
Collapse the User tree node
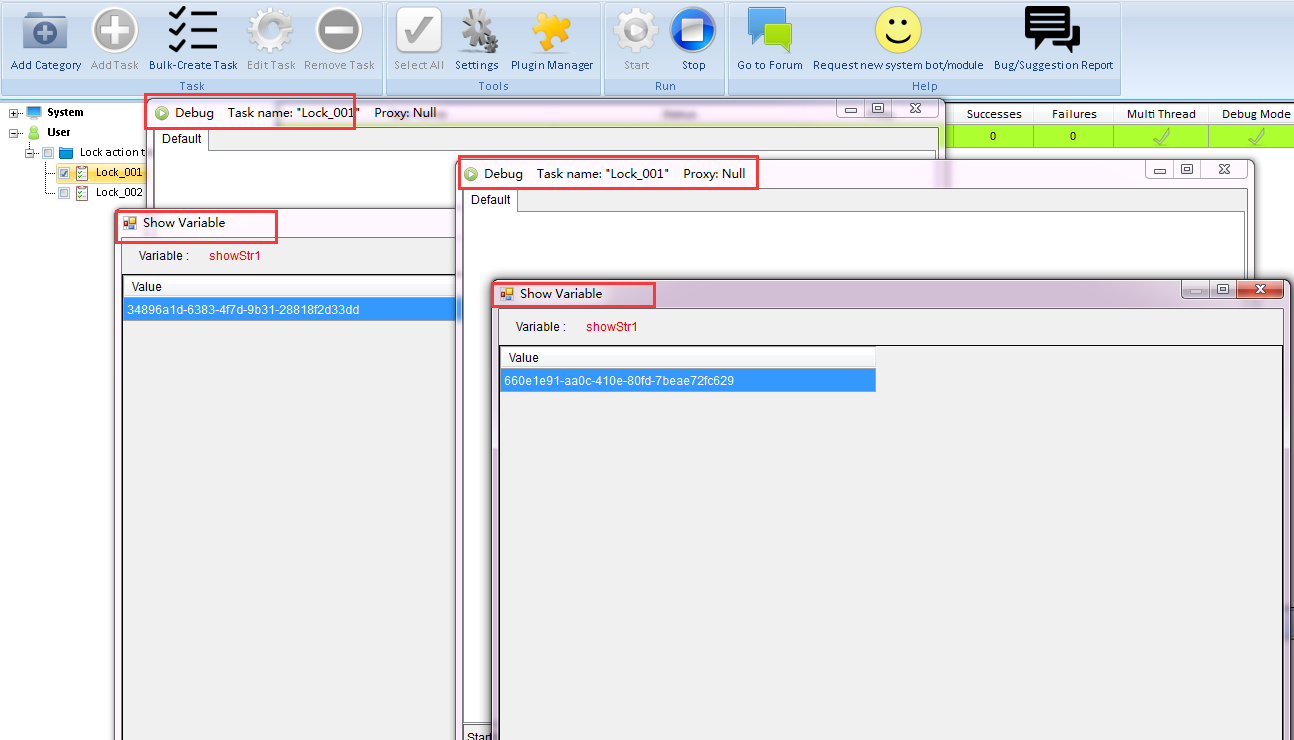pyautogui.click(x=14, y=133)
